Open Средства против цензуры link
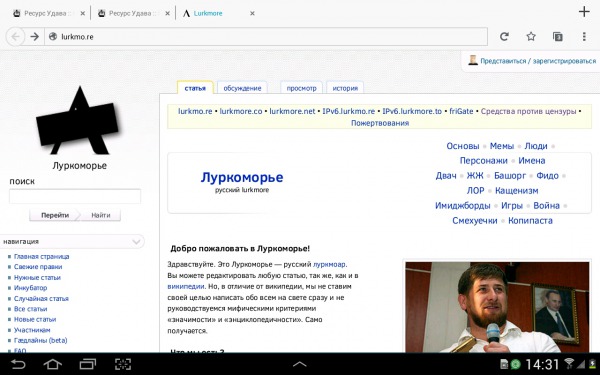Image resolution: width=600 pixels, height=375 pixels. tap(528, 111)
